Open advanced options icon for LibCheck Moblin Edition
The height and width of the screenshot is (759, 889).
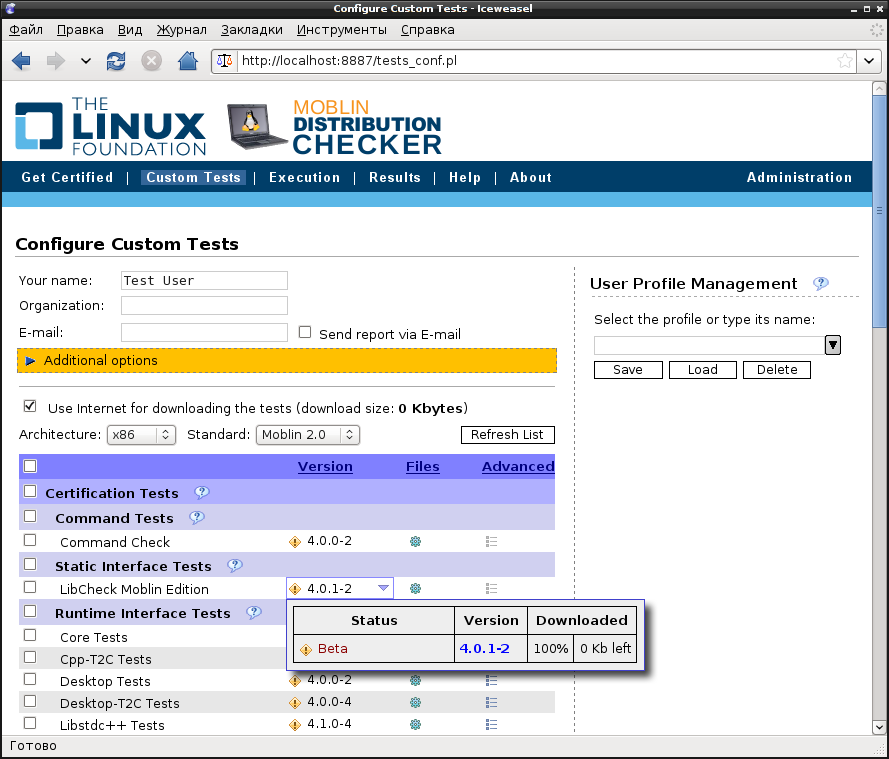pos(492,588)
